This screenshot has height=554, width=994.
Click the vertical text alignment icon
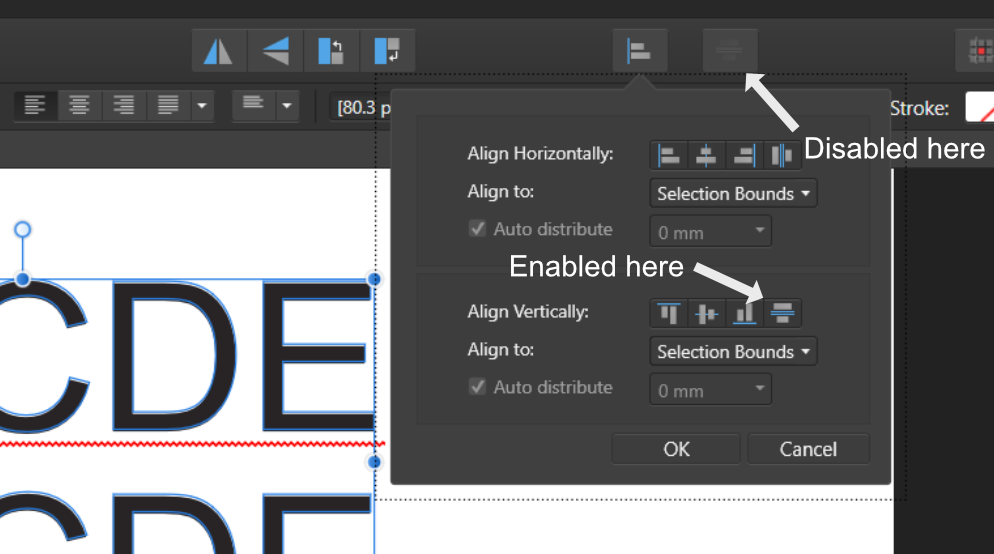point(254,105)
